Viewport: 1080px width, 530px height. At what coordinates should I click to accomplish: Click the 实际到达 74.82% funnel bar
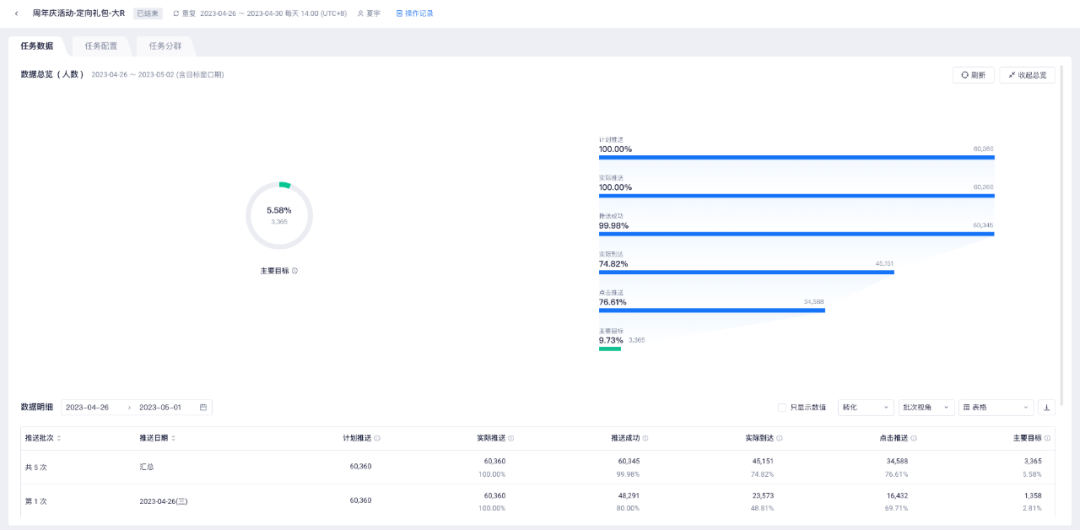746,272
